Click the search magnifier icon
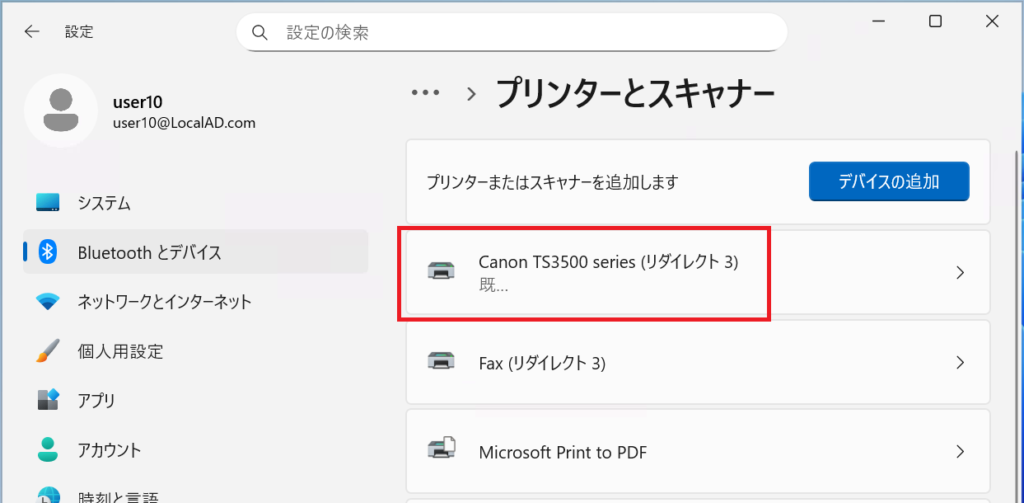 [260, 33]
